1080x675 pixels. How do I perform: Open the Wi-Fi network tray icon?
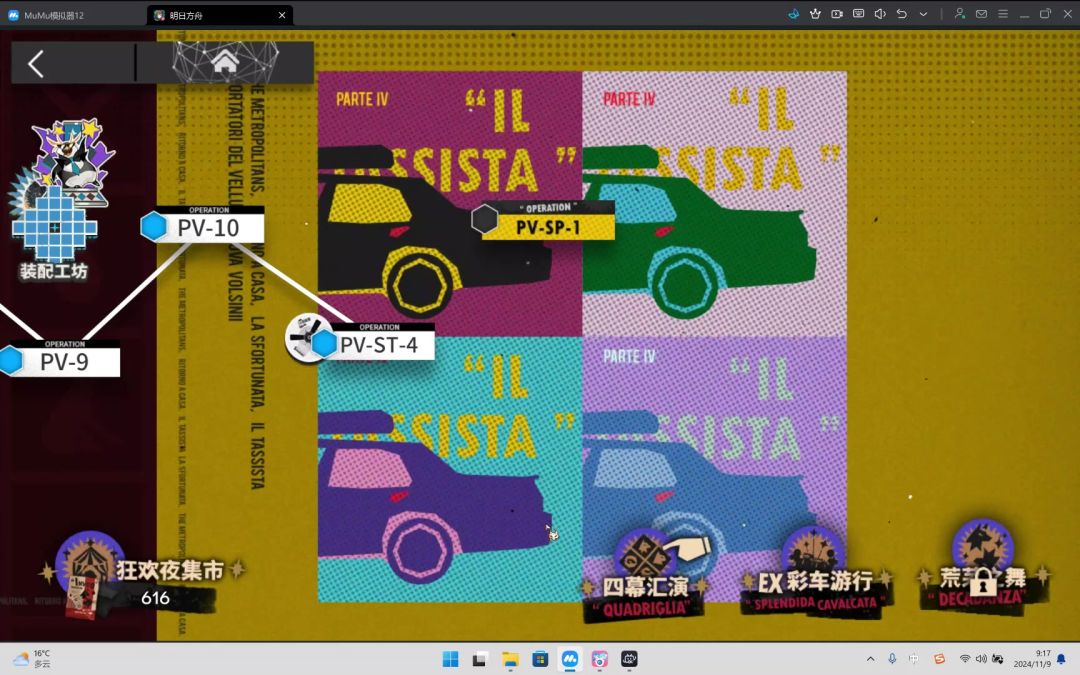[x=965, y=659]
